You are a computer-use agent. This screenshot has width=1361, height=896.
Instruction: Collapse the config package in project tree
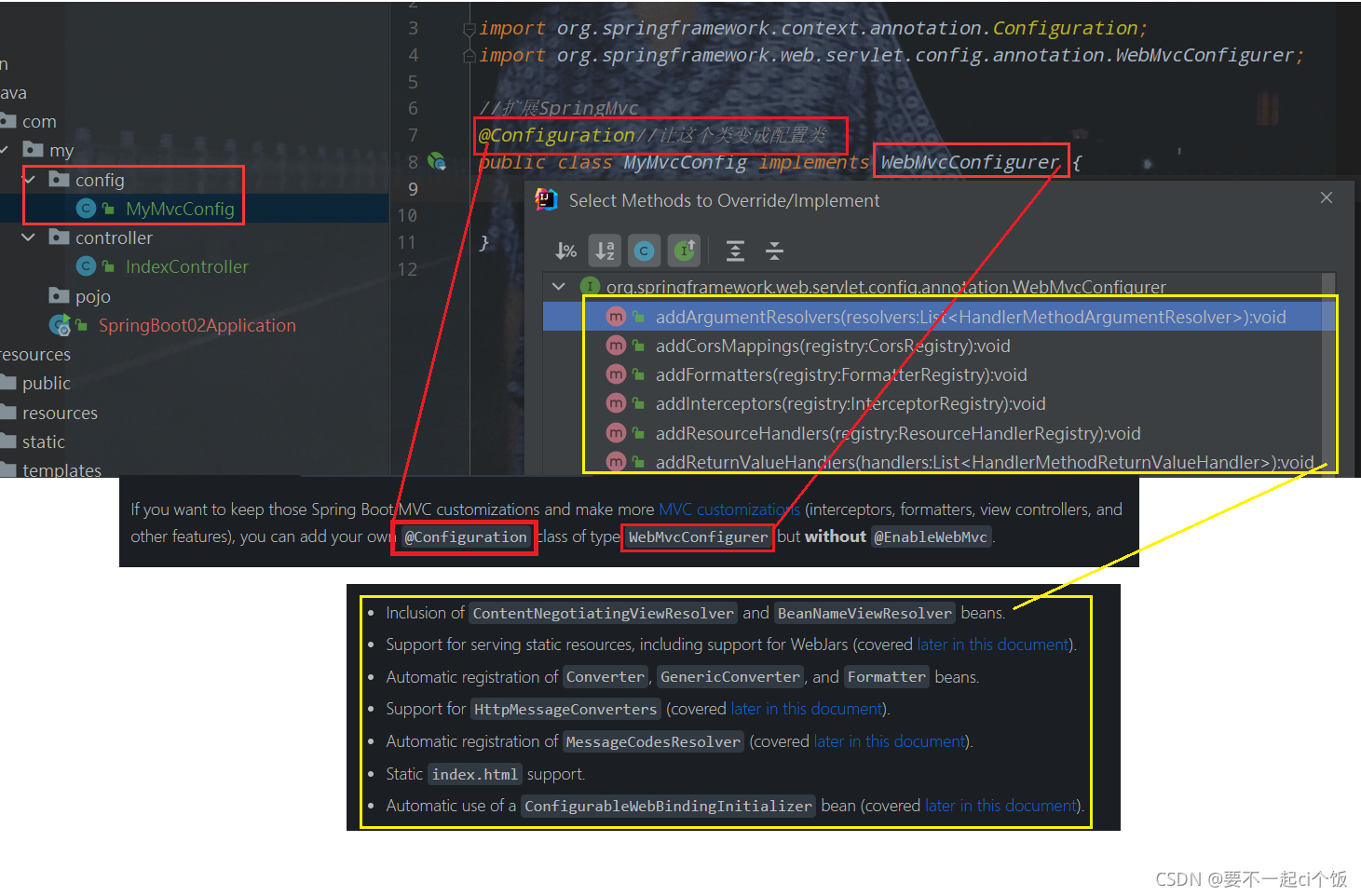coord(29,179)
